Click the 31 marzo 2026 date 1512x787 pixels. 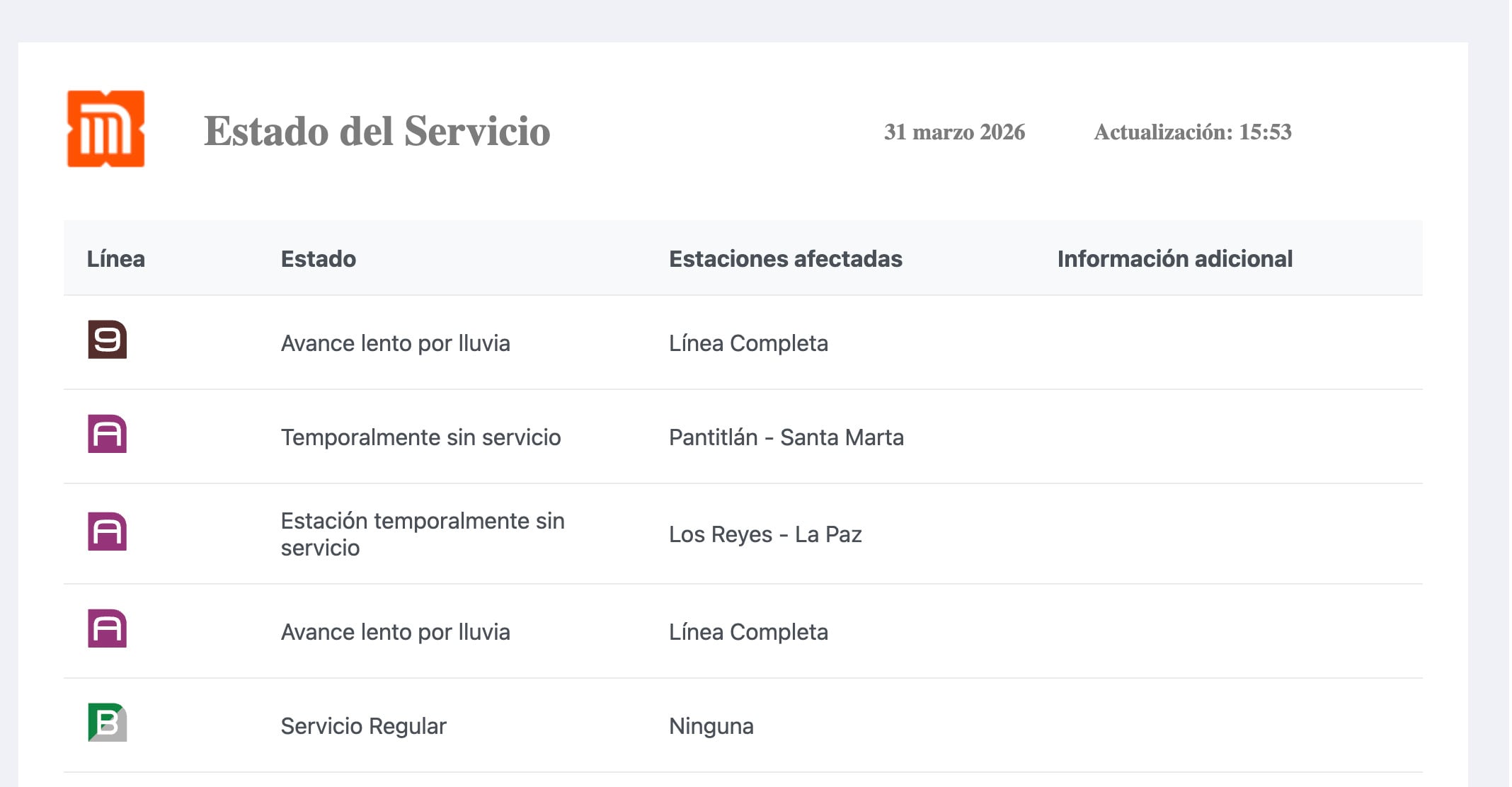tap(955, 132)
